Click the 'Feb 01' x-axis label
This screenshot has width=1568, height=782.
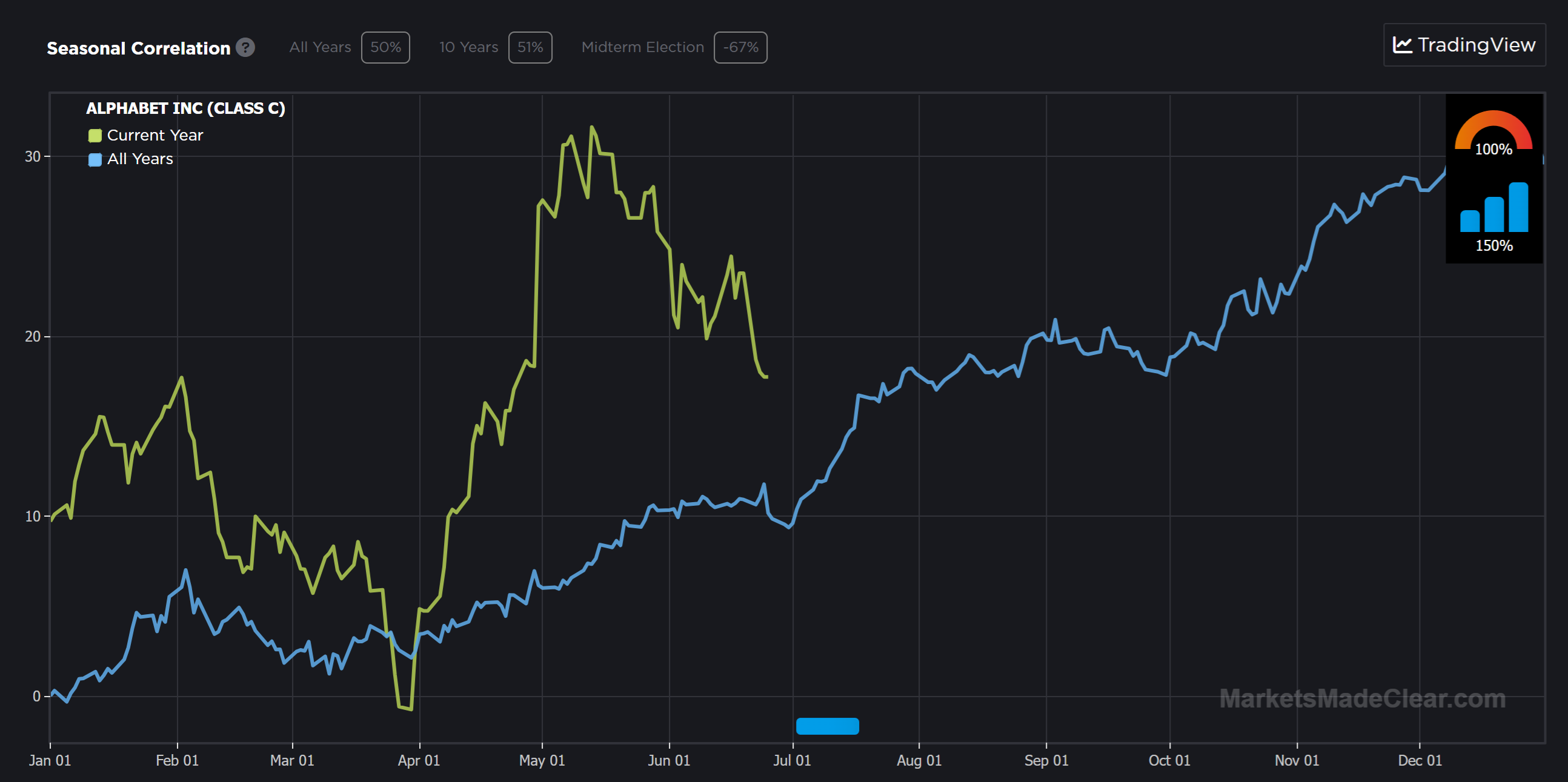coord(177,760)
